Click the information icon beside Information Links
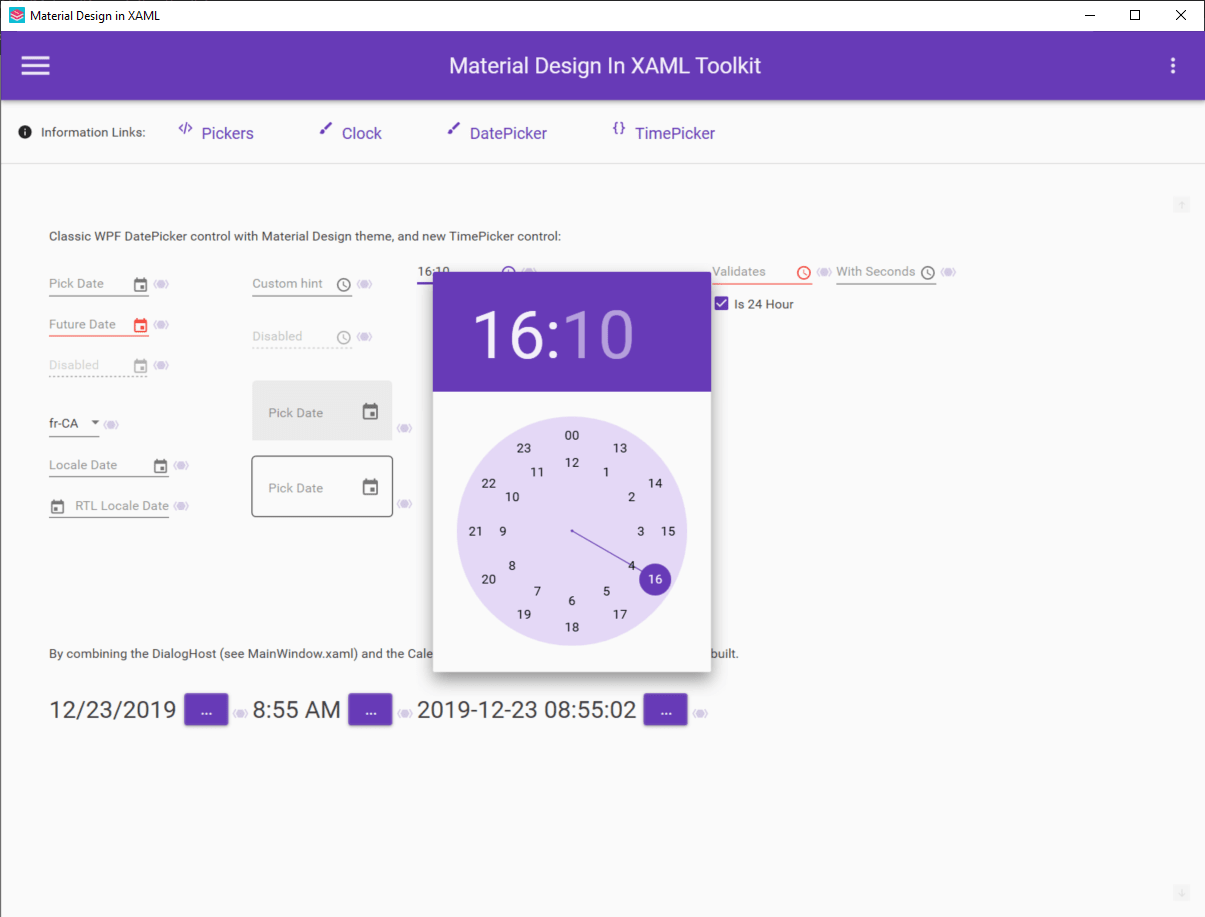 point(25,132)
